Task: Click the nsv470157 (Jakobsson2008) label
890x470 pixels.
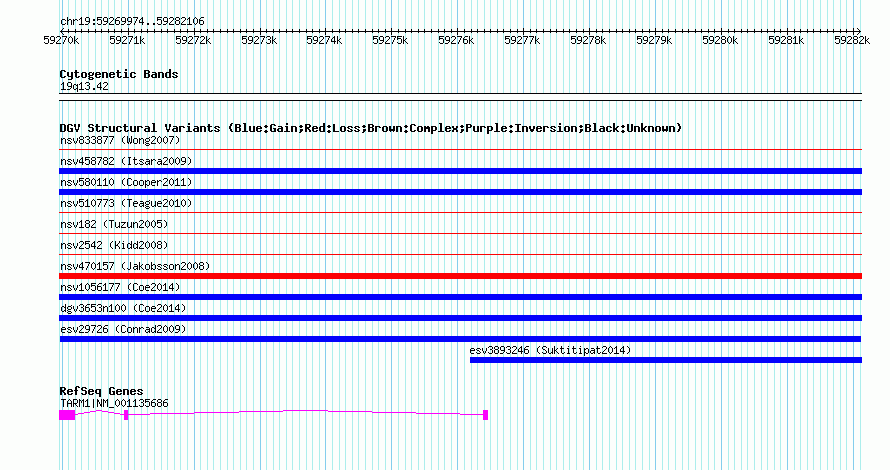Action: [135, 266]
